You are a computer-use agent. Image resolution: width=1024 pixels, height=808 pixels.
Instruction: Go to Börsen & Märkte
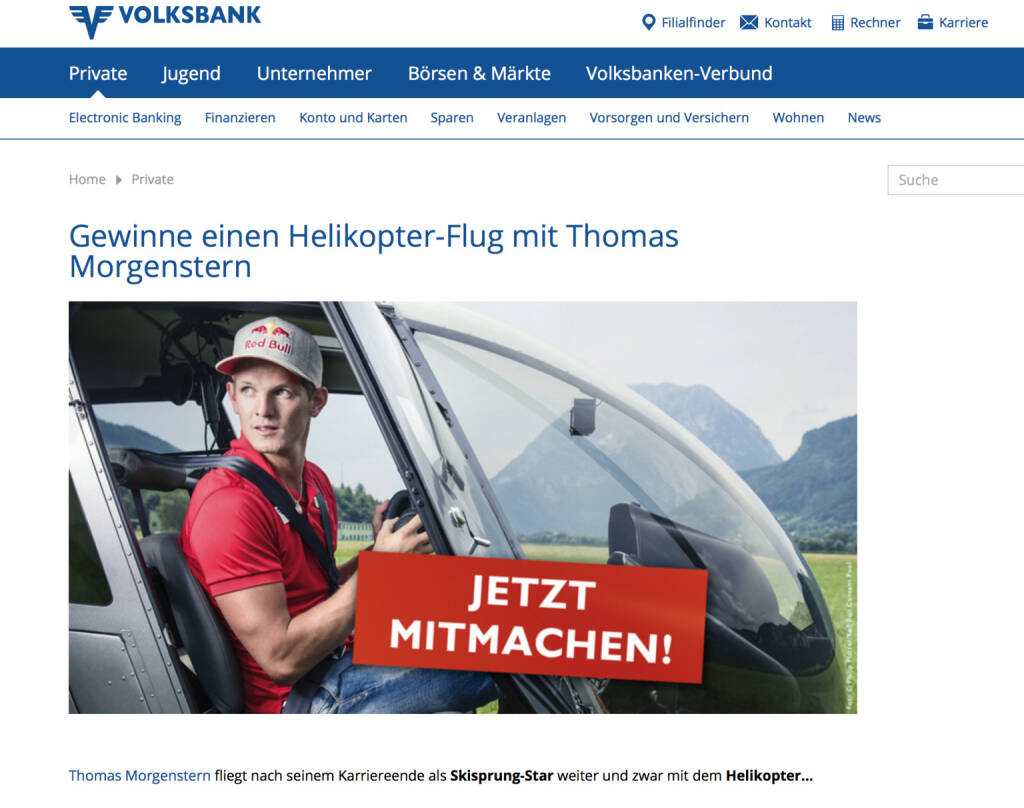pos(479,73)
